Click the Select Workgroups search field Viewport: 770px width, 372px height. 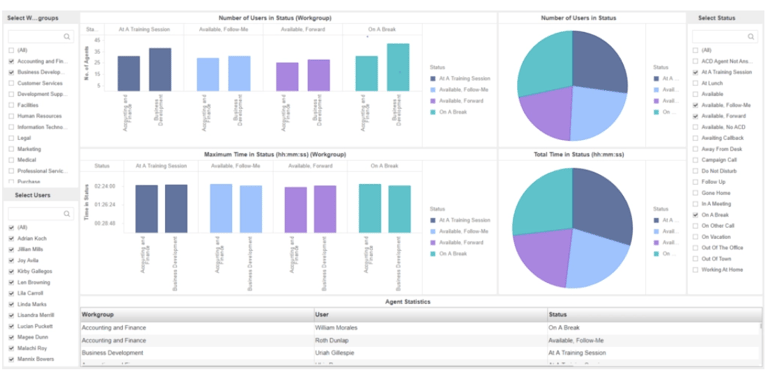(x=41, y=37)
